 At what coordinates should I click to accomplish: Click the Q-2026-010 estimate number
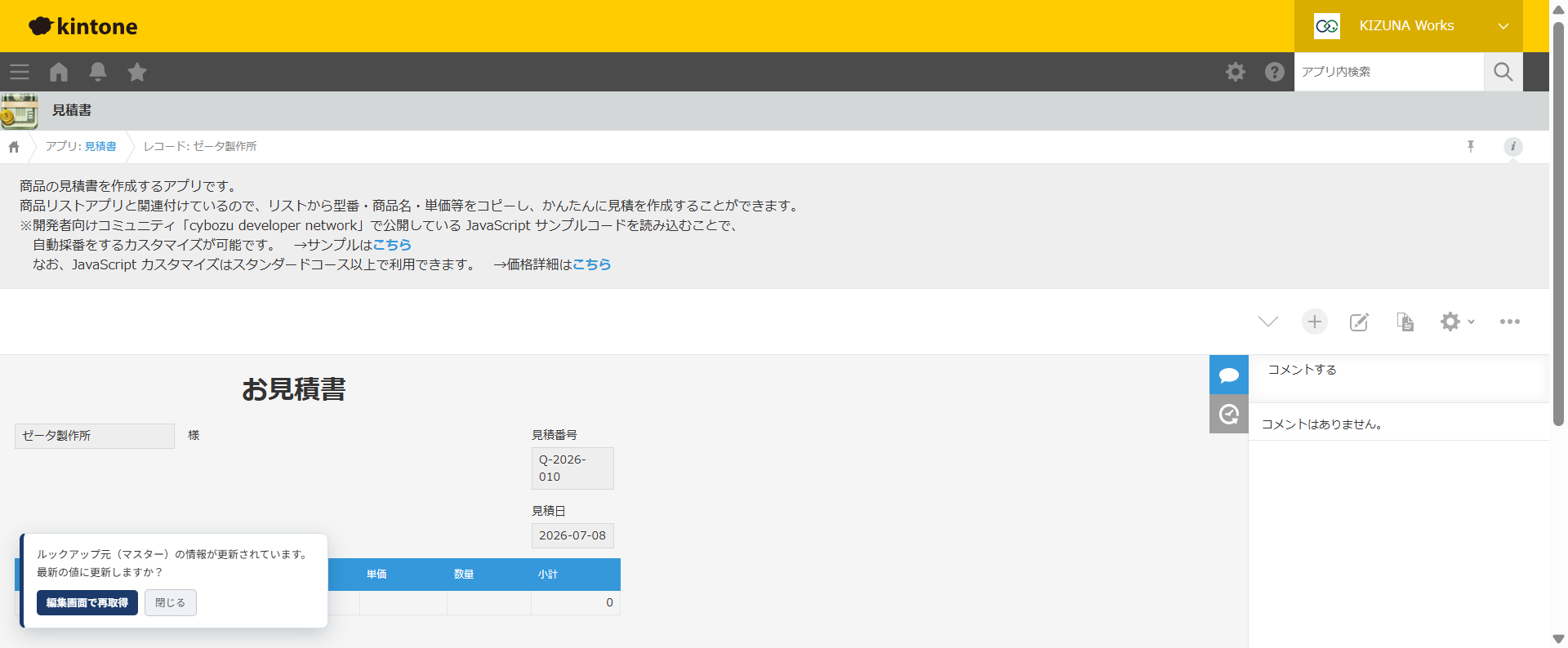point(572,468)
